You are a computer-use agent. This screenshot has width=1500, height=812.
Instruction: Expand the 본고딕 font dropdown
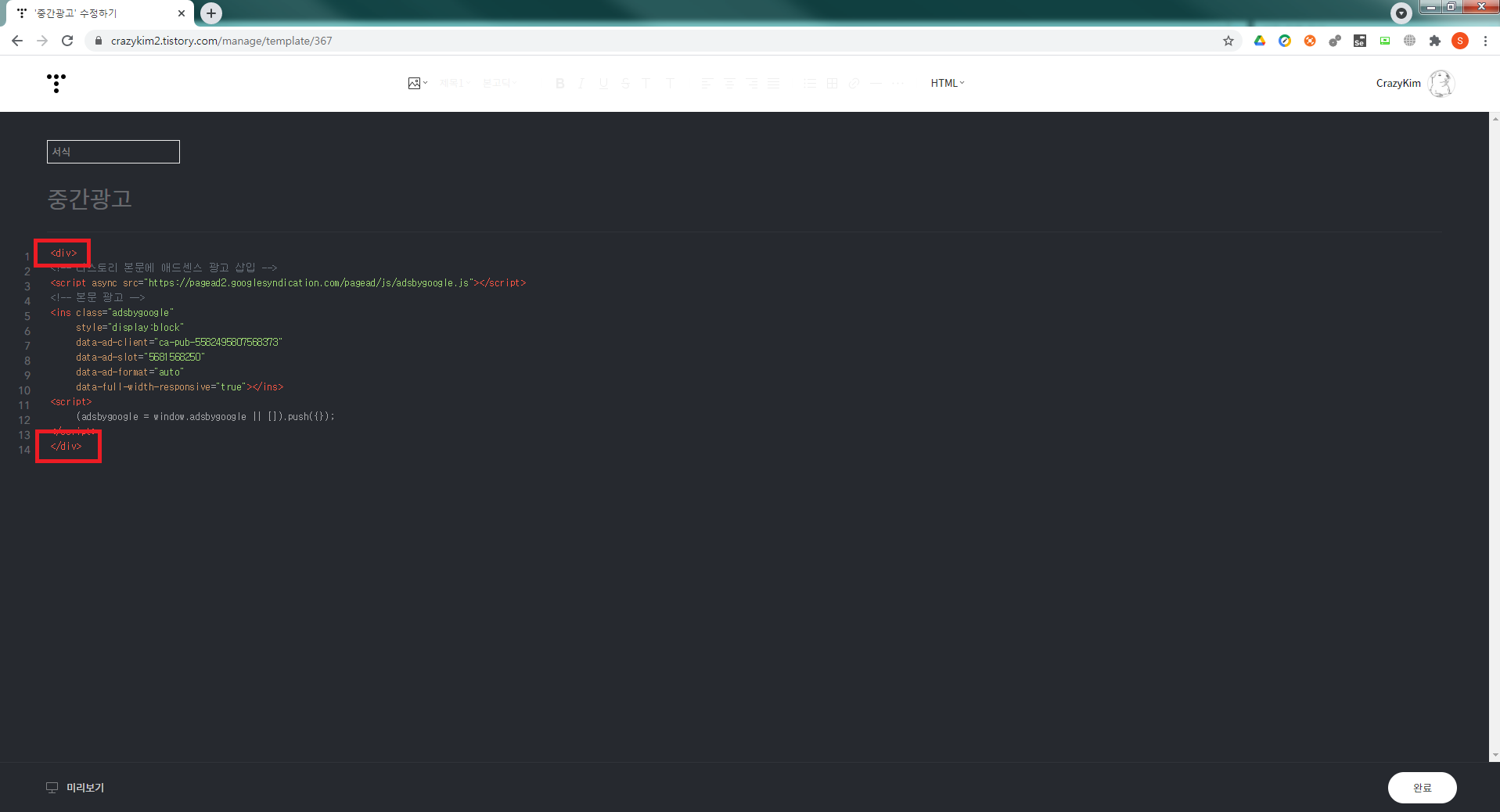point(498,83)
